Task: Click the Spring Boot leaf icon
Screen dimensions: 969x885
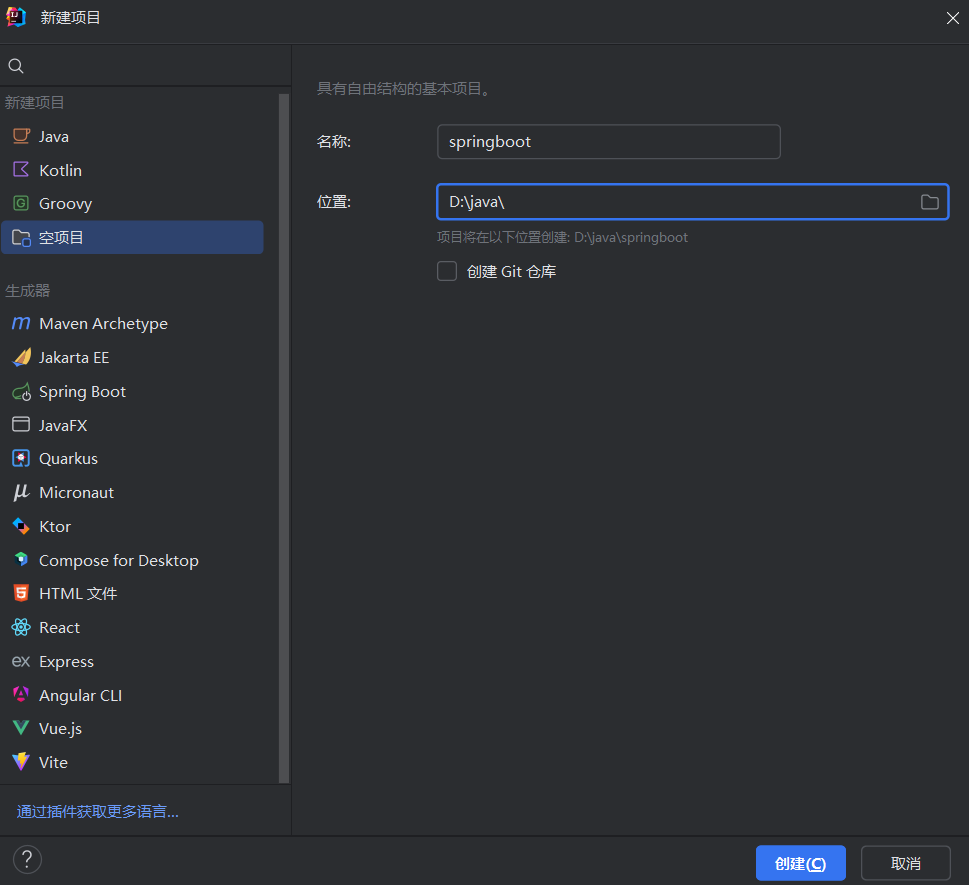Action: 21,391
